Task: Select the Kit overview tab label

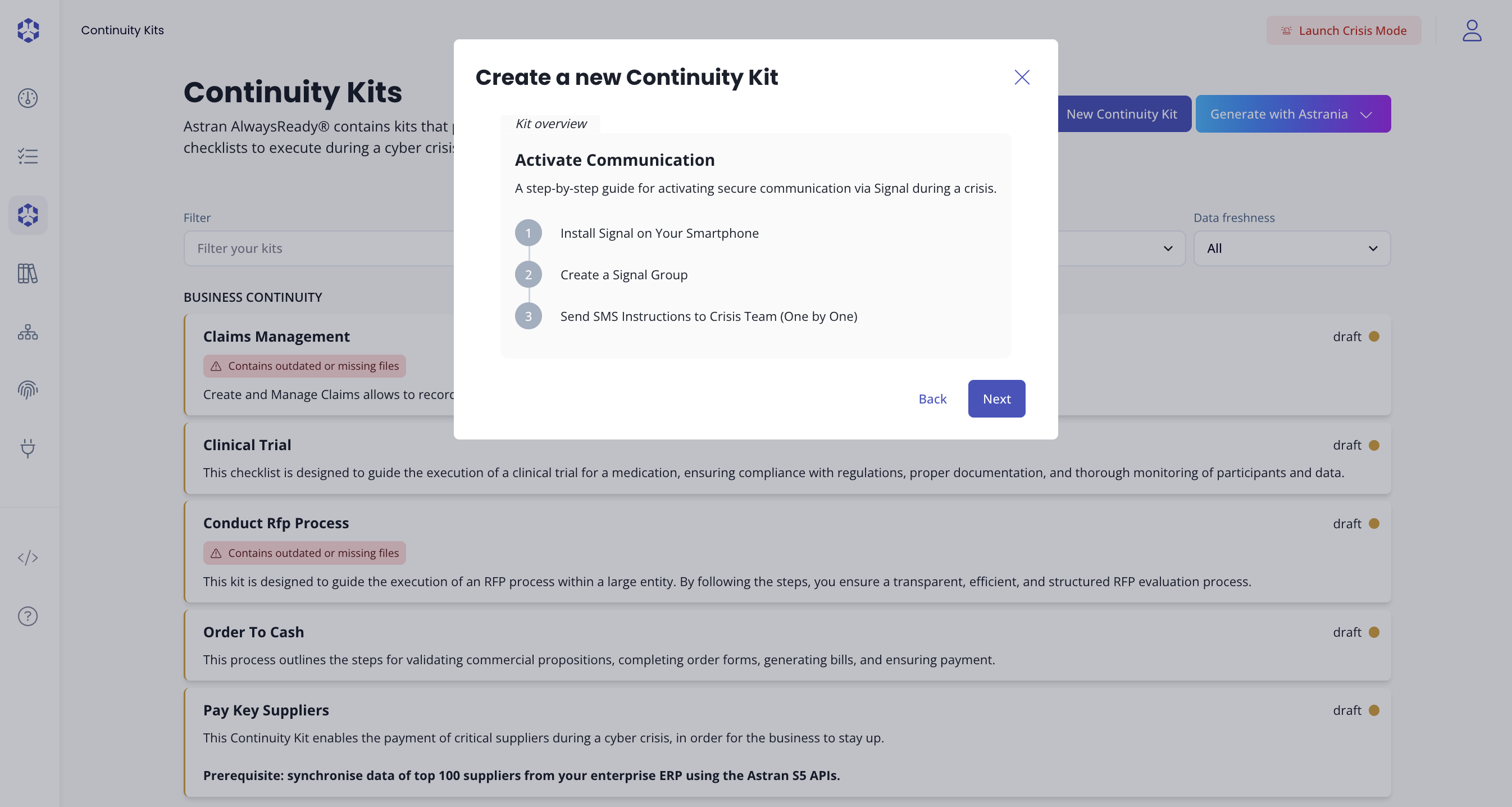Action: [550, 123]
